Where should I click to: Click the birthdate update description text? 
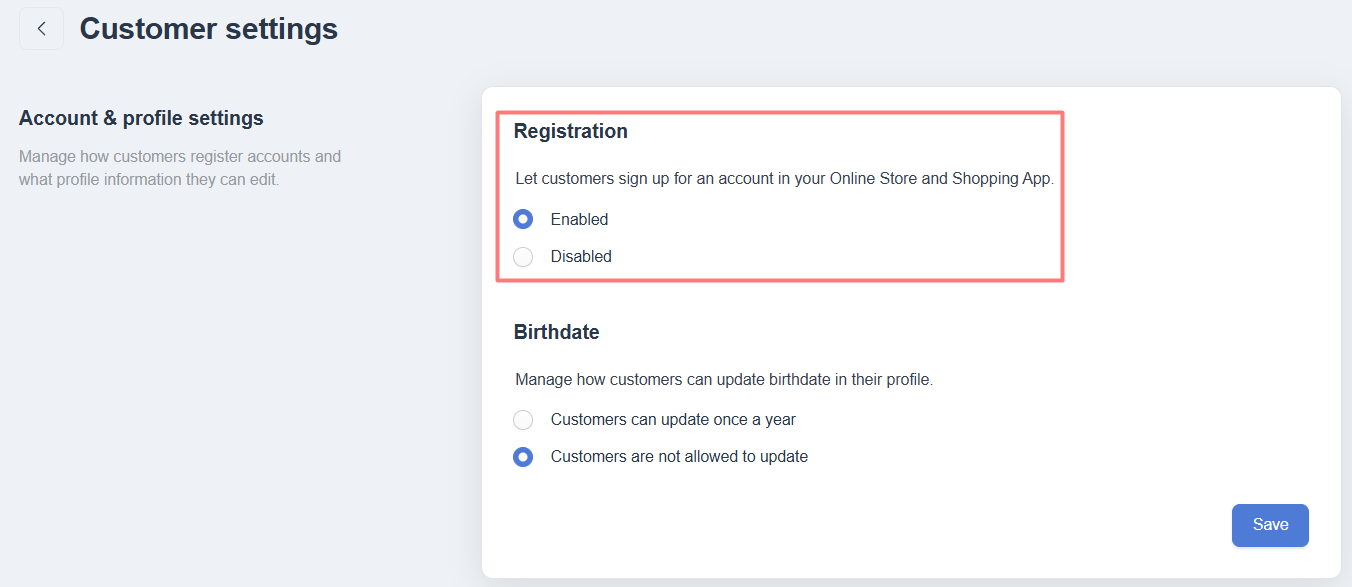(724, 380)
